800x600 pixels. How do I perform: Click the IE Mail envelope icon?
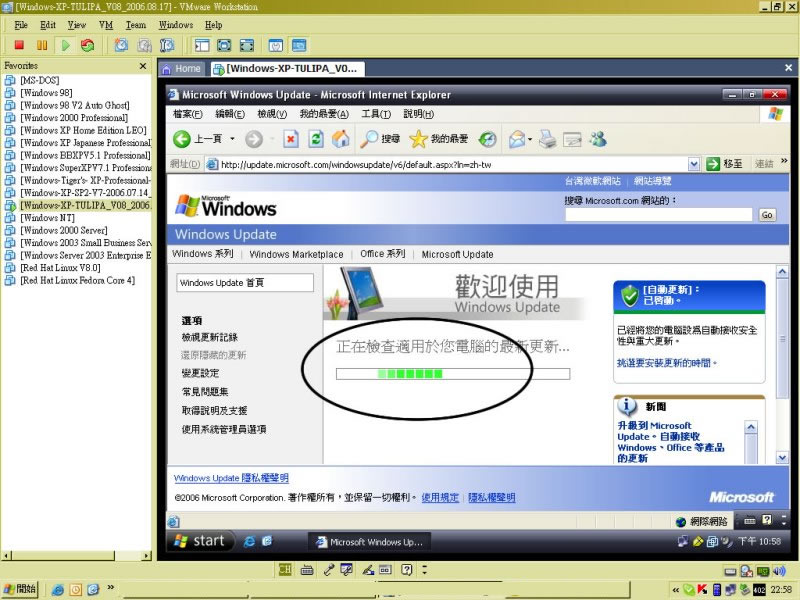[x=517, y=139]
